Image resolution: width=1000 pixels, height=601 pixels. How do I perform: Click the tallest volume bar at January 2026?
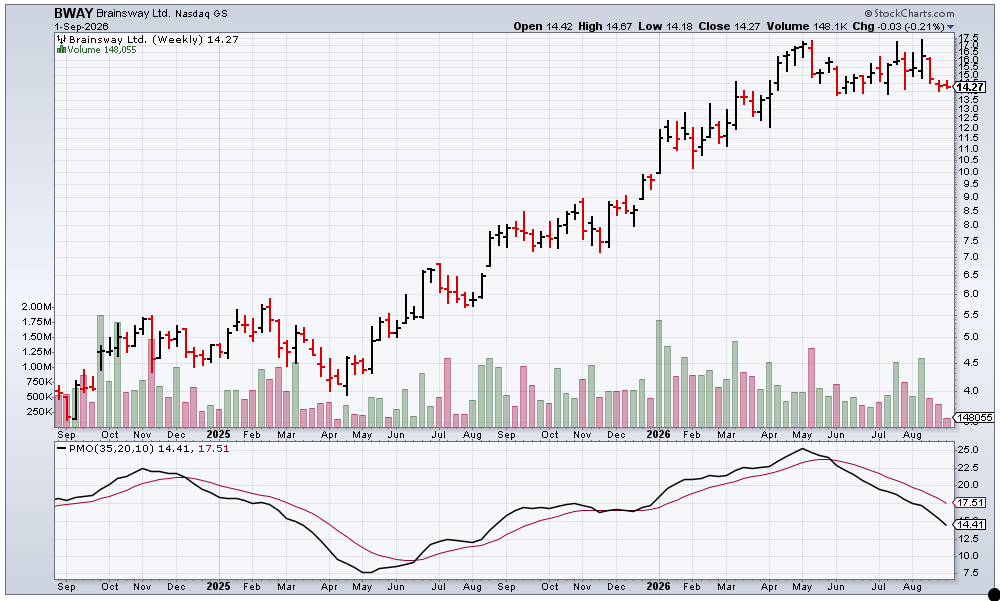pos(659,373)
